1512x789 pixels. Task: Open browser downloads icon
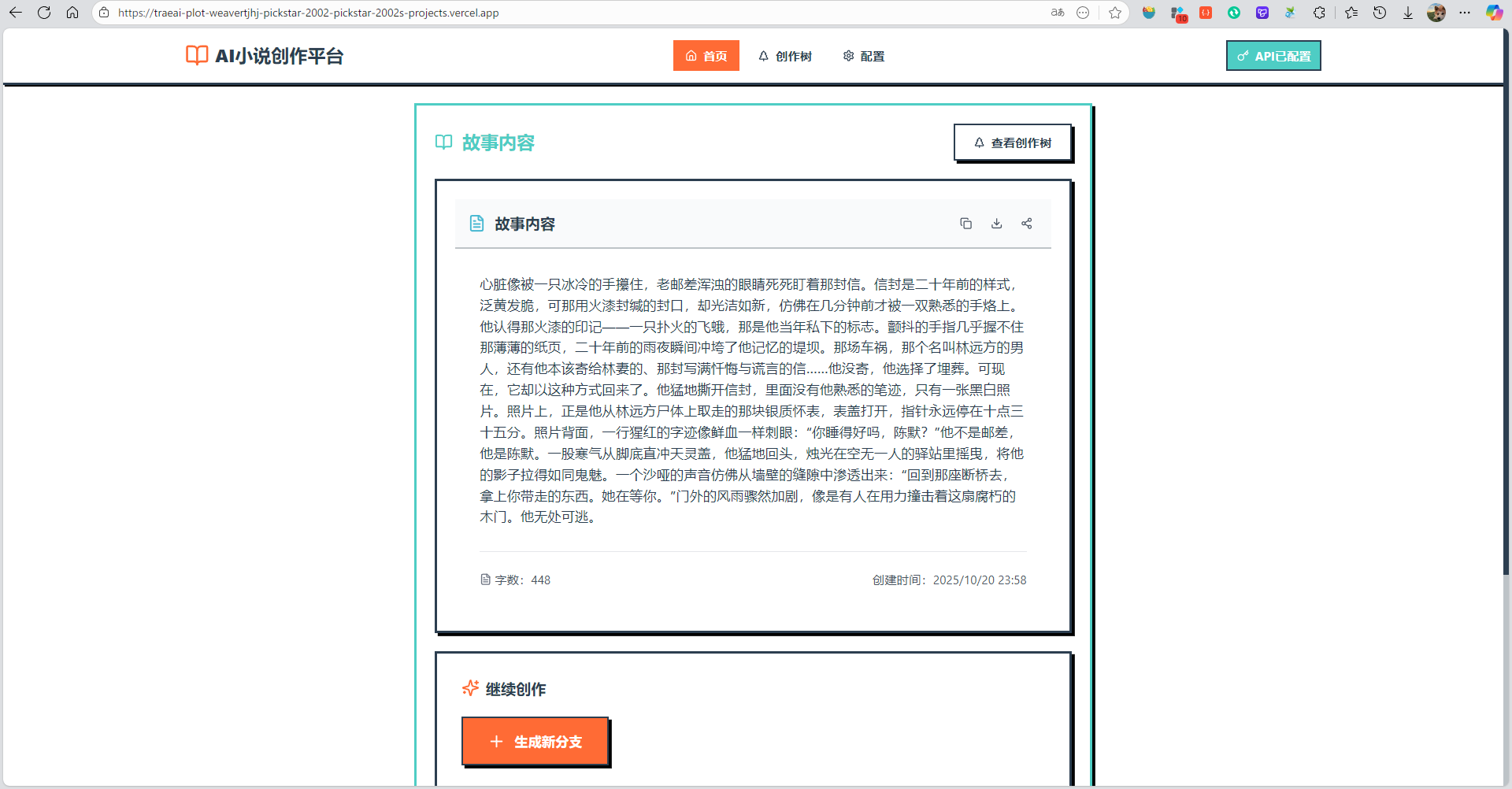tap(1408, 13)
